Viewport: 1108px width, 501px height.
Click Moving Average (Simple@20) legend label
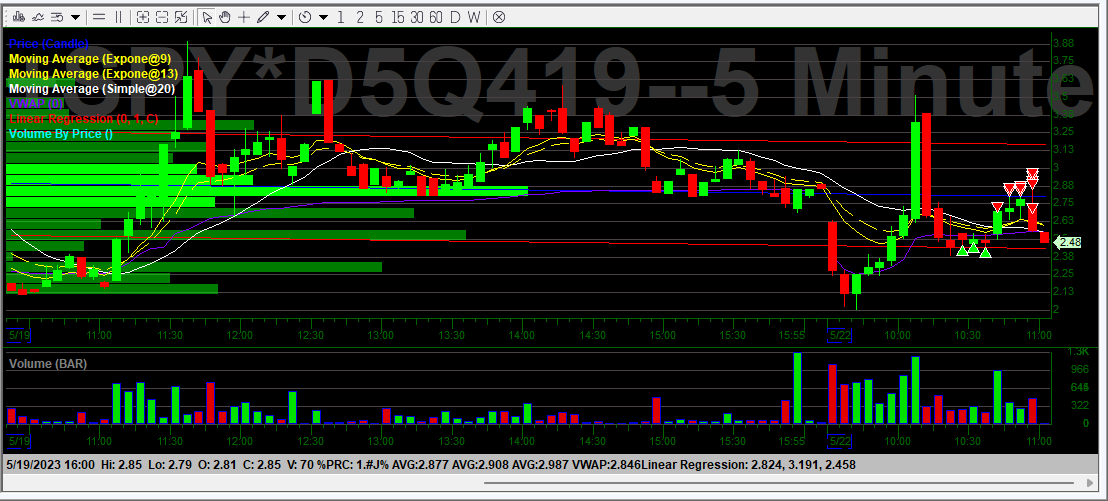[x=92, y=88]
